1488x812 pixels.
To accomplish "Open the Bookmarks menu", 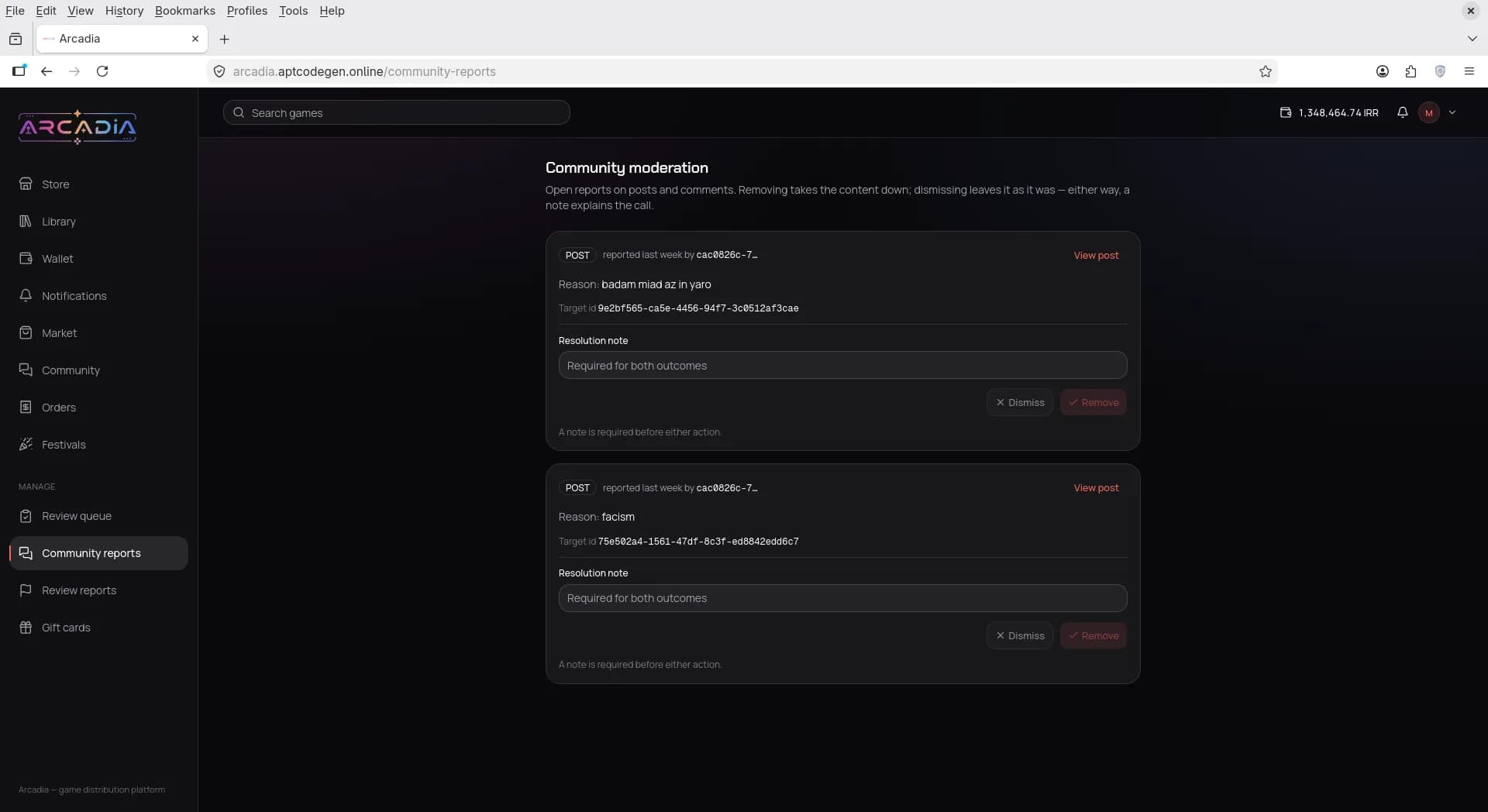I will [185, 11].
